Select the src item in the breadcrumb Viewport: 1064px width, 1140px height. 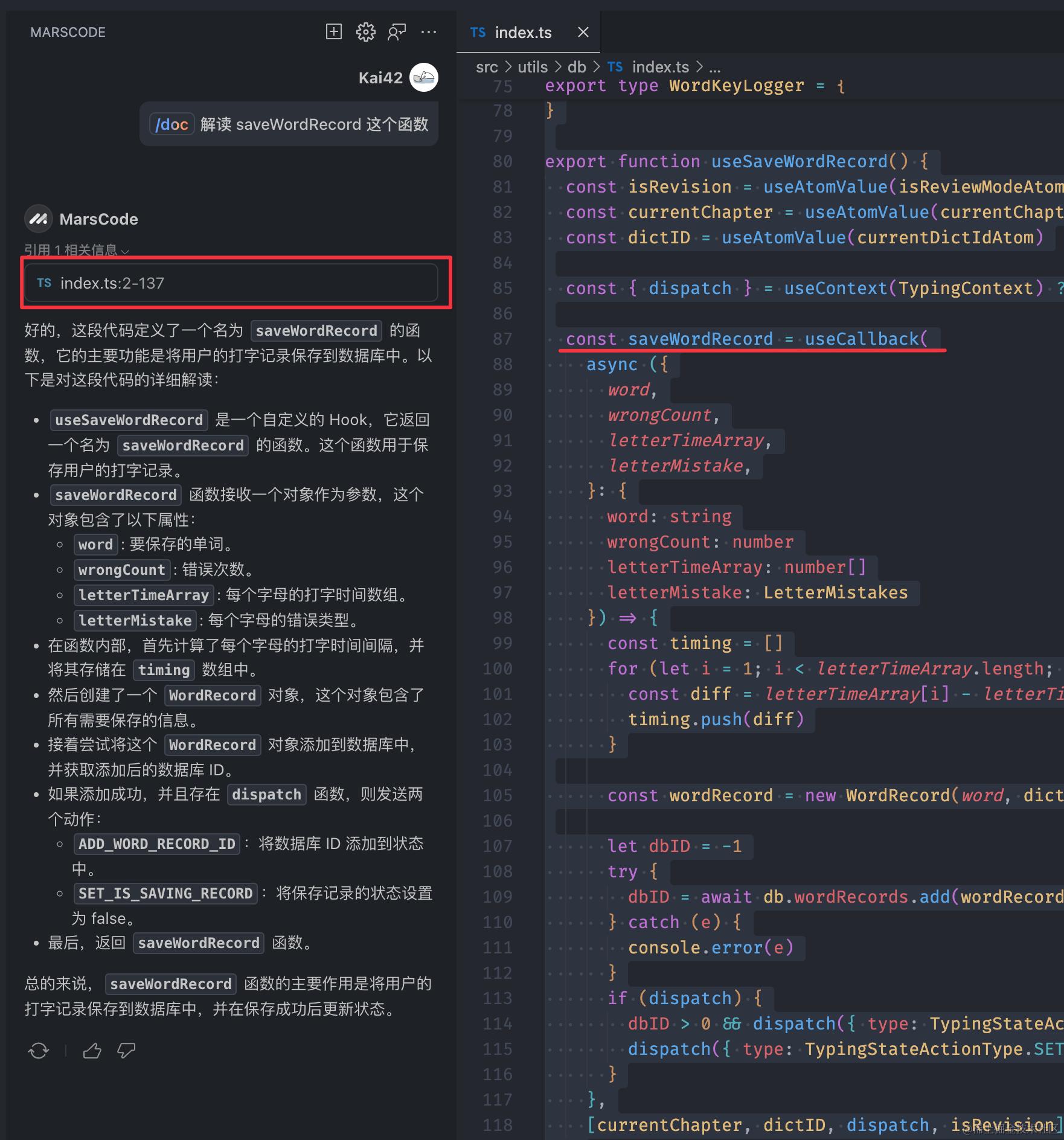[487, 66]
